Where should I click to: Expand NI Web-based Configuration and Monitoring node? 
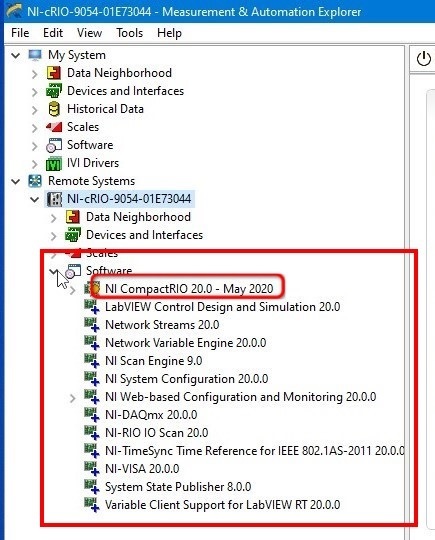pyautogui.click(x=72, y=398)
